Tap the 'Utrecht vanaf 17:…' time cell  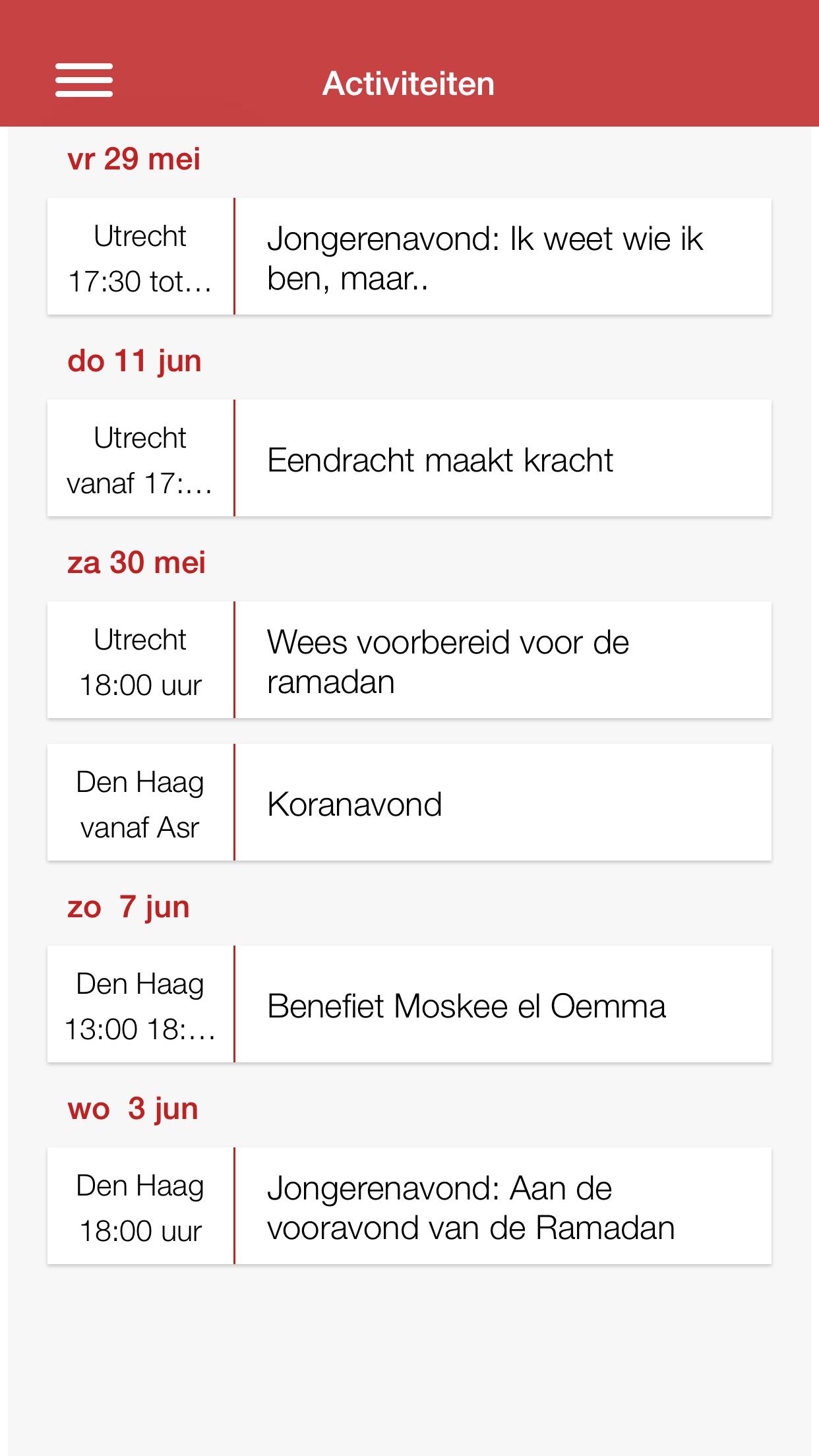click(x=140, y=459)
